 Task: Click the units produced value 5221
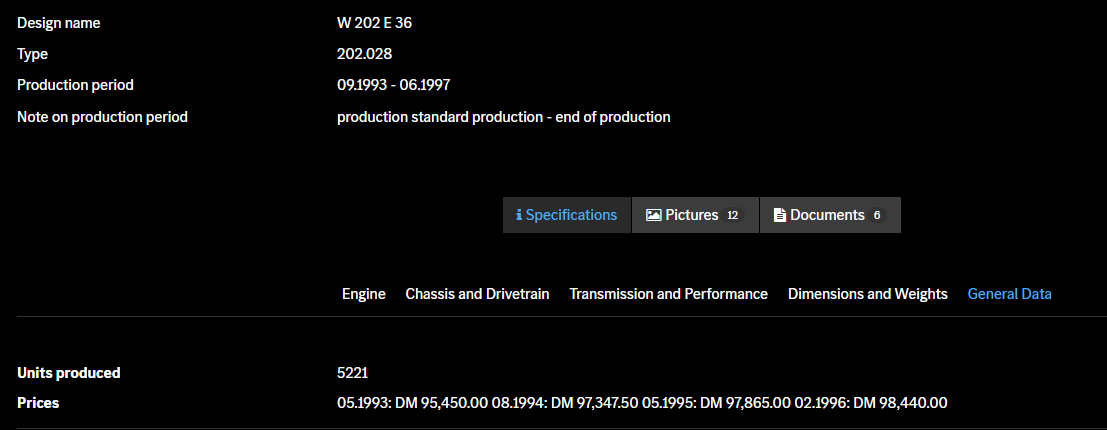[355, 373]
